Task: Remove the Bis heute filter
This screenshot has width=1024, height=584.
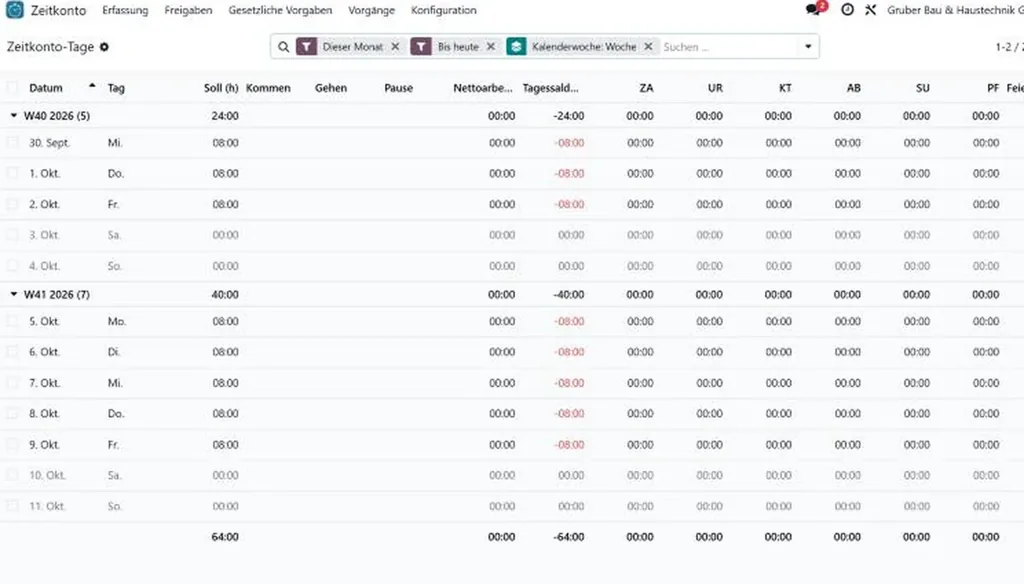Action: pyautogui.click(x=490, y=47)
